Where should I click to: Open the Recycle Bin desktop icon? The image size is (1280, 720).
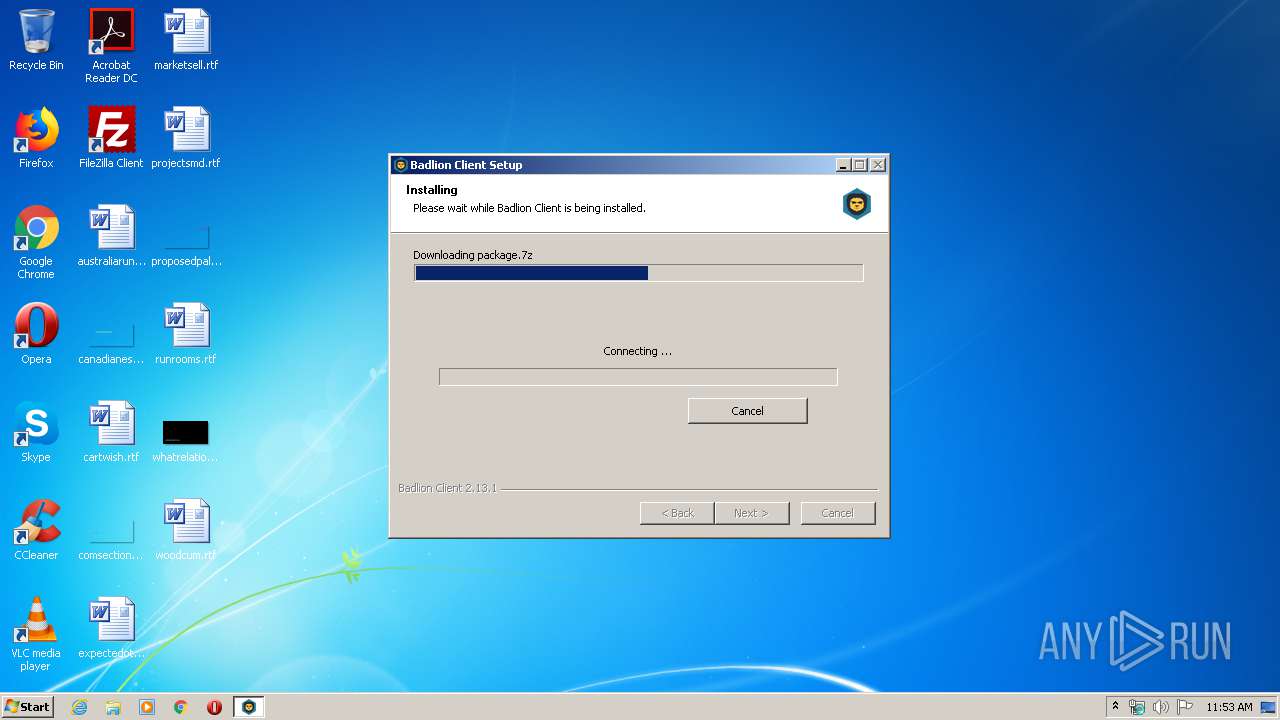click(36, 40)
